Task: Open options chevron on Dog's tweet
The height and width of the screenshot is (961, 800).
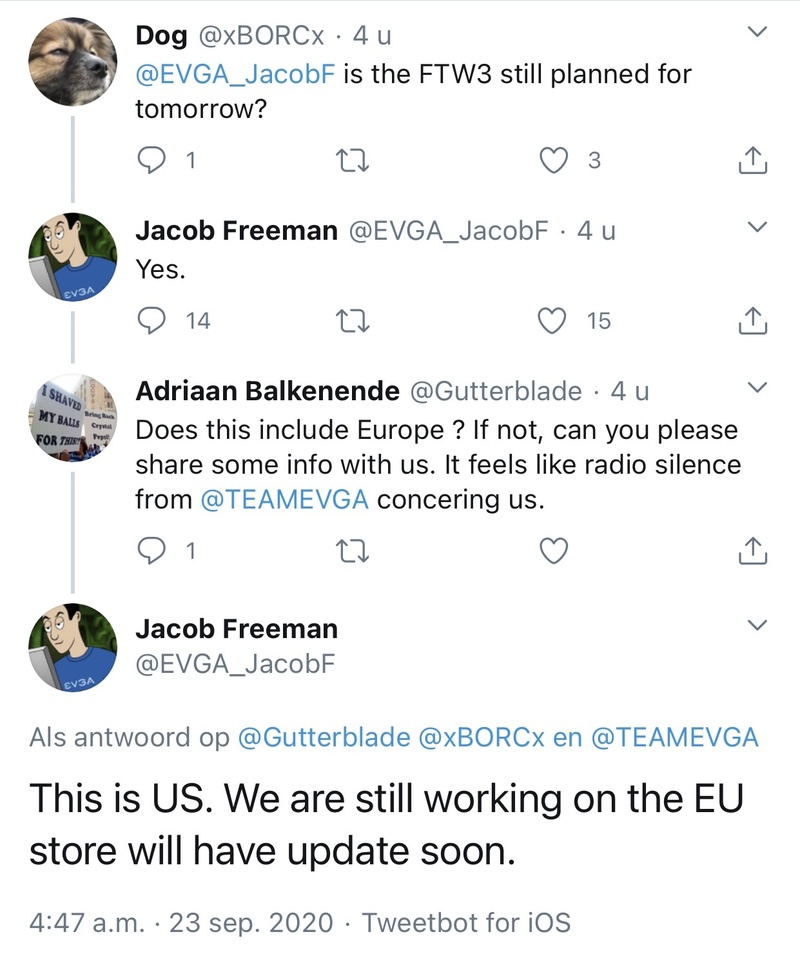Action: click(757, 34)
